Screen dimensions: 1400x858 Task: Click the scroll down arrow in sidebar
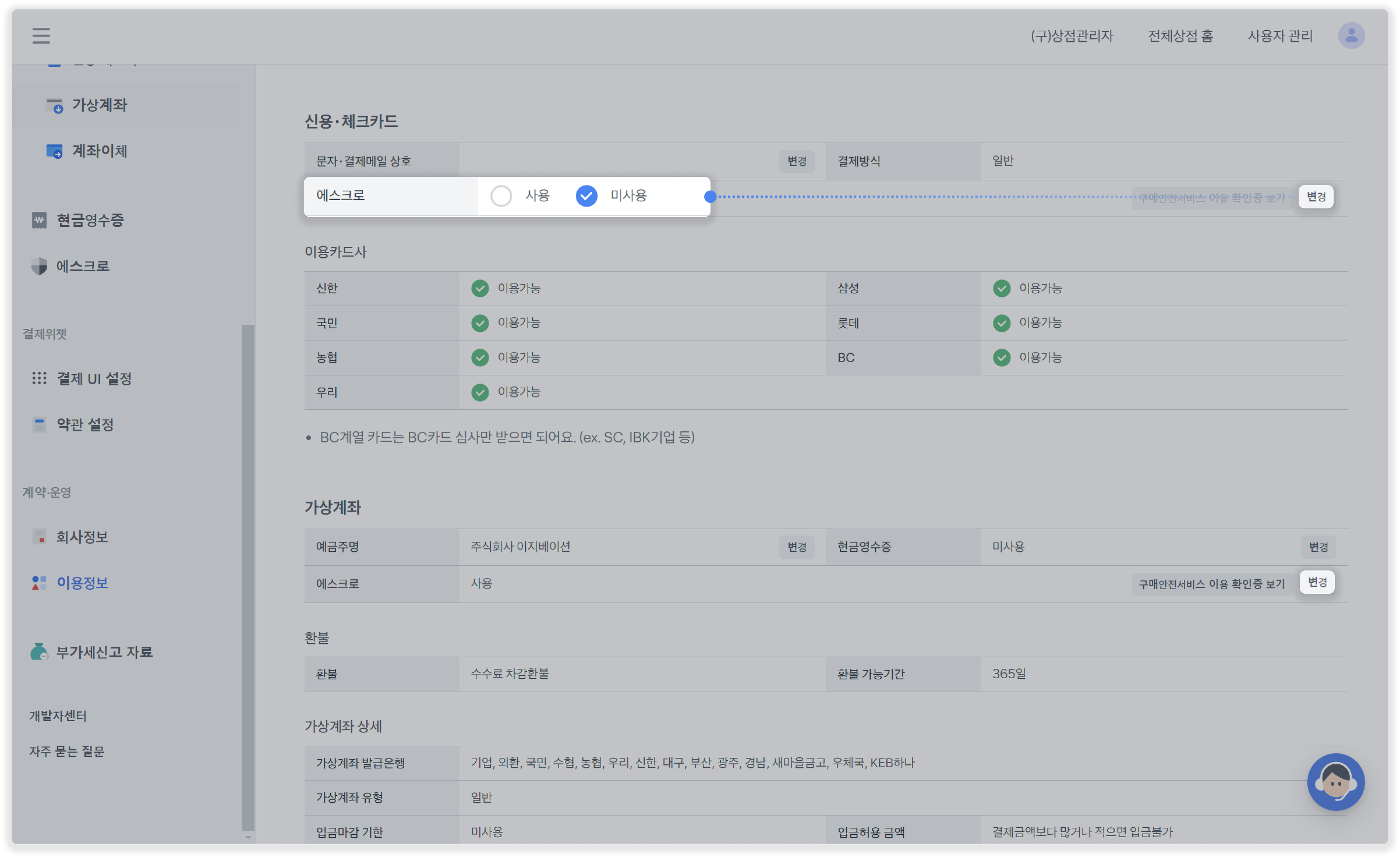(x=248, y=837)
